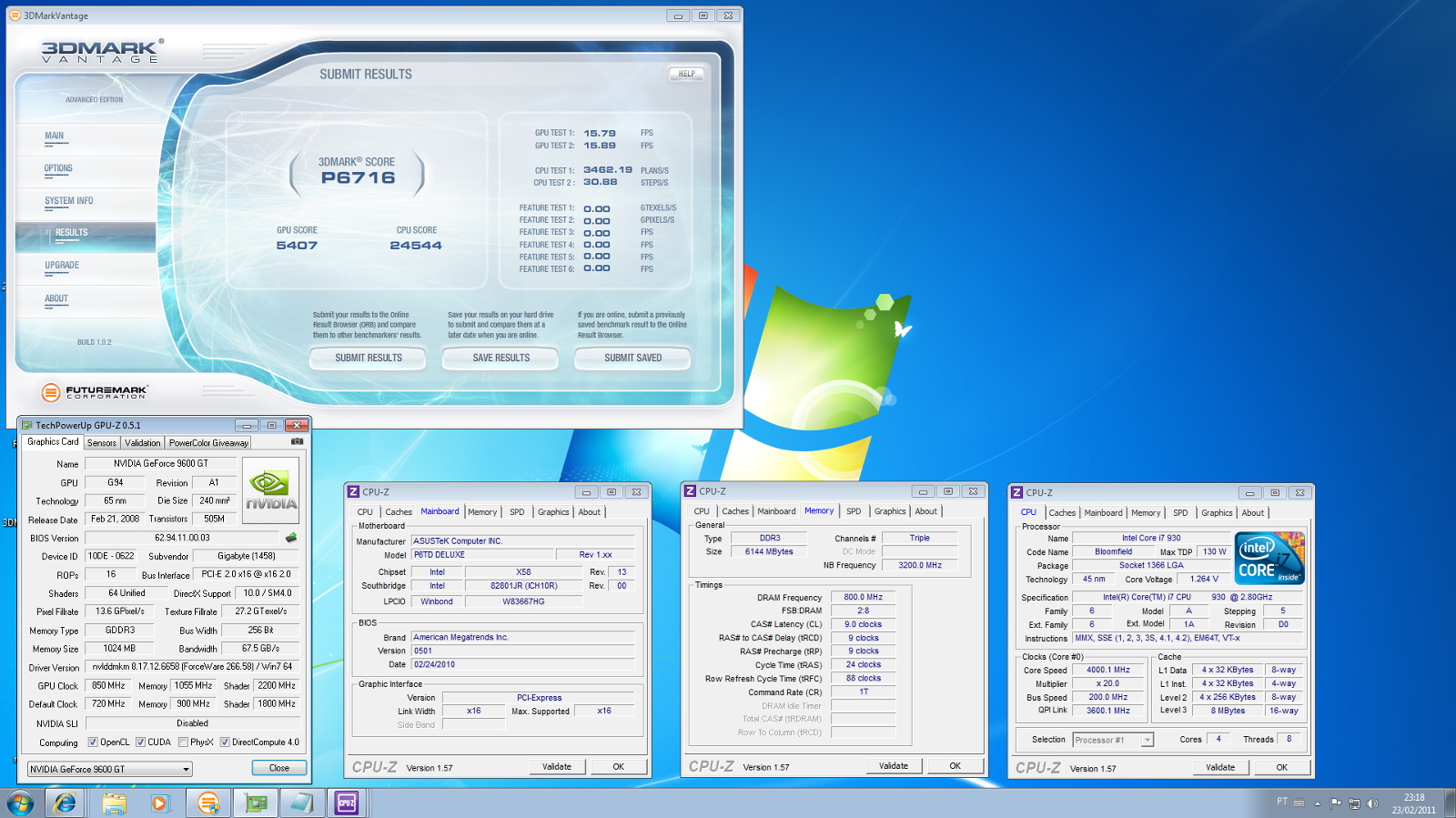Click the Submit Results button
Viewport: 1456px width, 818px height.
click(369, 359)
